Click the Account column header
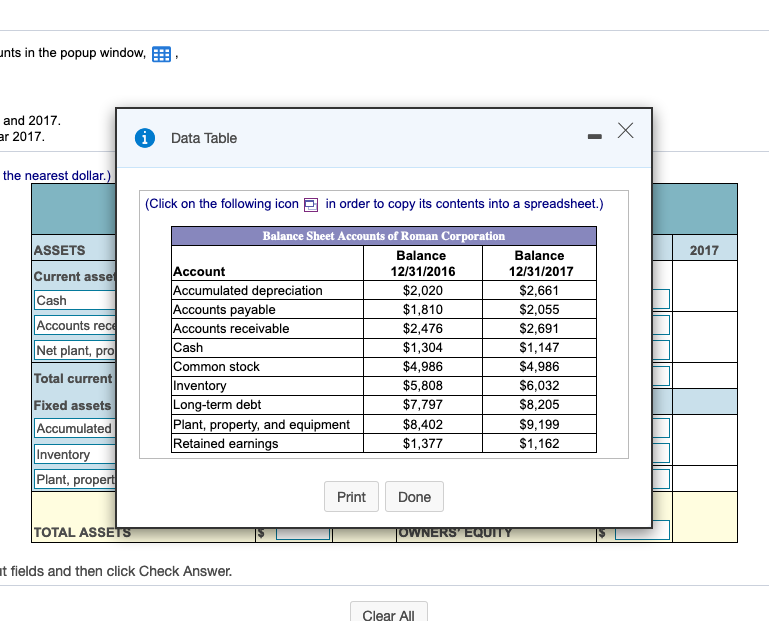 pos(199,271)
